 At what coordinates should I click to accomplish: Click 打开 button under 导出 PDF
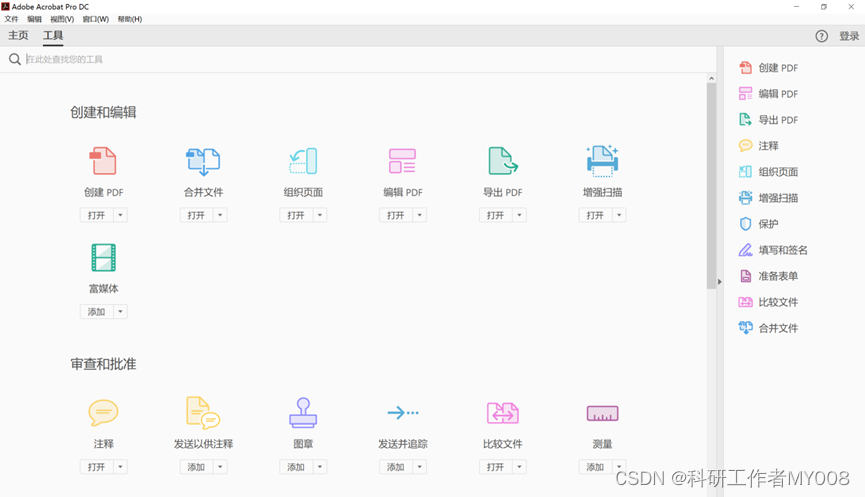click(496, 215)
